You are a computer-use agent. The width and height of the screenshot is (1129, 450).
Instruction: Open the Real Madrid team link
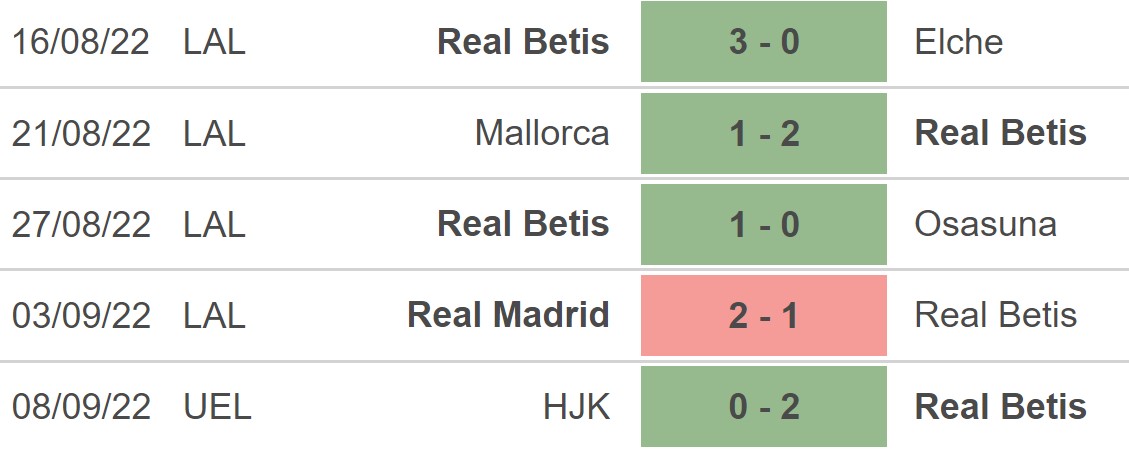508,315
